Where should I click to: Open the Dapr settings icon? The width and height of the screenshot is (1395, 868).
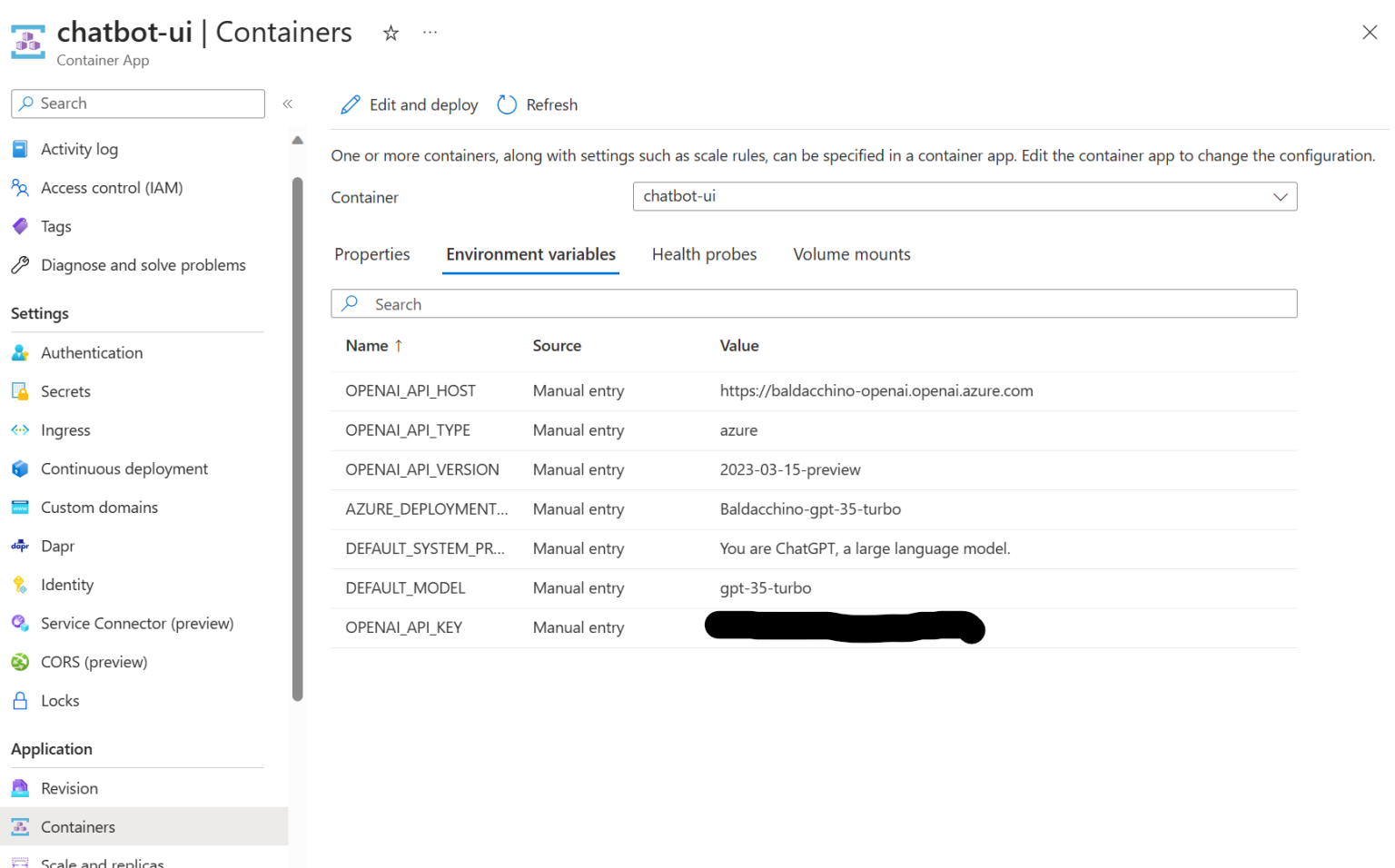(20, 546)
